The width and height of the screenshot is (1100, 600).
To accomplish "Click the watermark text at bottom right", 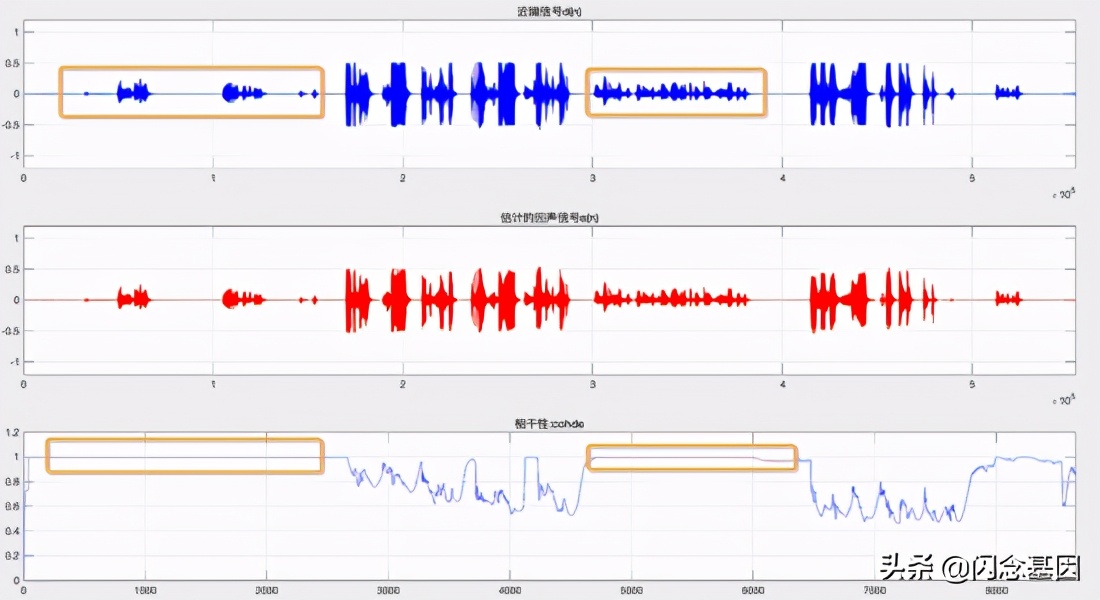I will (x=979, y=567).
